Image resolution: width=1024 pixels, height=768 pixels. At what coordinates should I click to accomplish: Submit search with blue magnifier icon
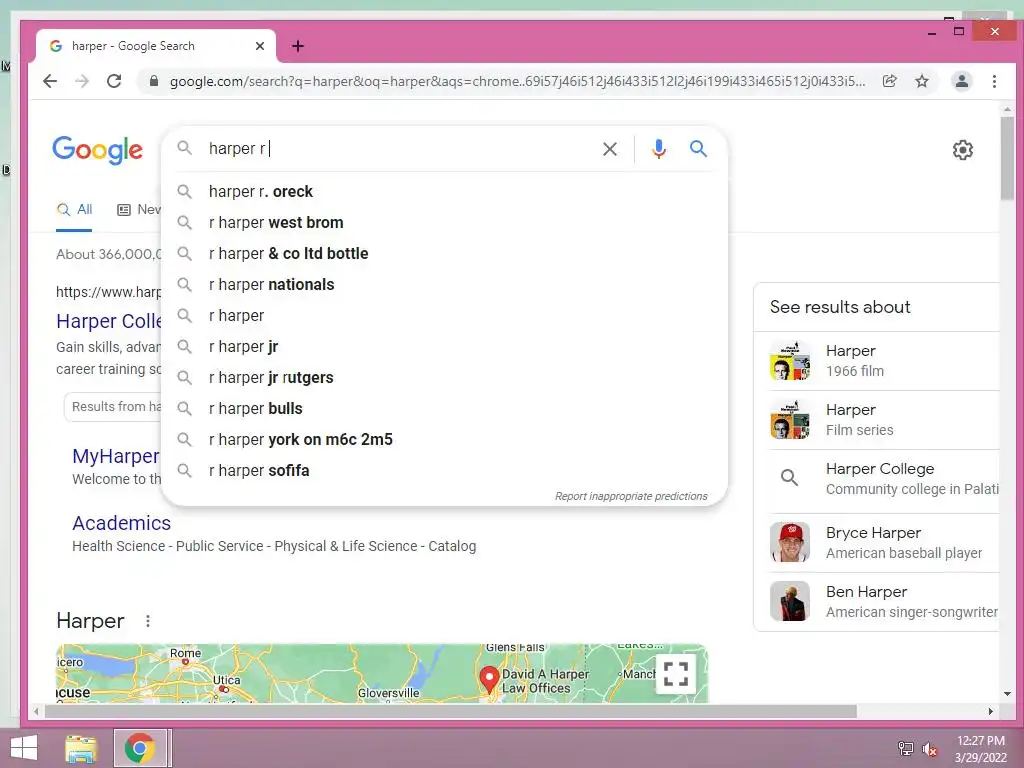pyautogui.click(x=698, y=149)
